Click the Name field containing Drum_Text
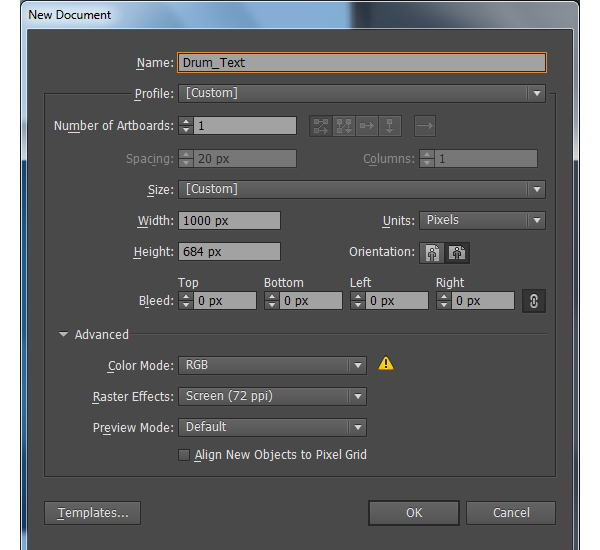Viewport: 600px width, 550px height. 362,62
